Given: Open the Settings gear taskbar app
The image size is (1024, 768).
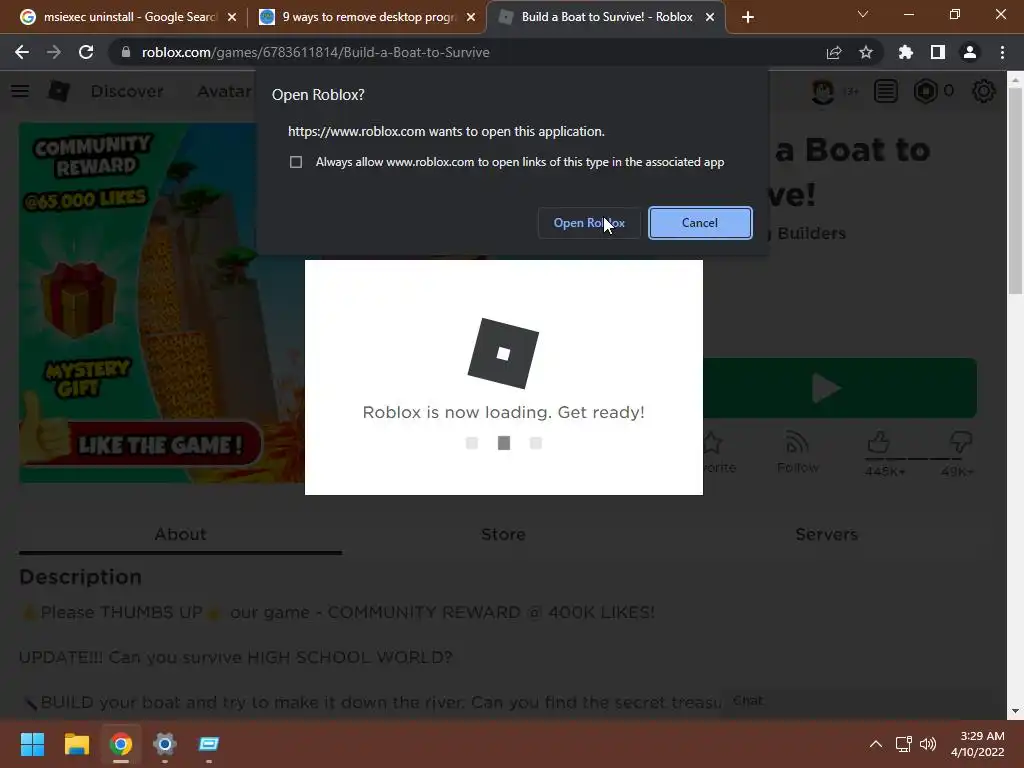Looking at the screenshot, I should 165,744.
